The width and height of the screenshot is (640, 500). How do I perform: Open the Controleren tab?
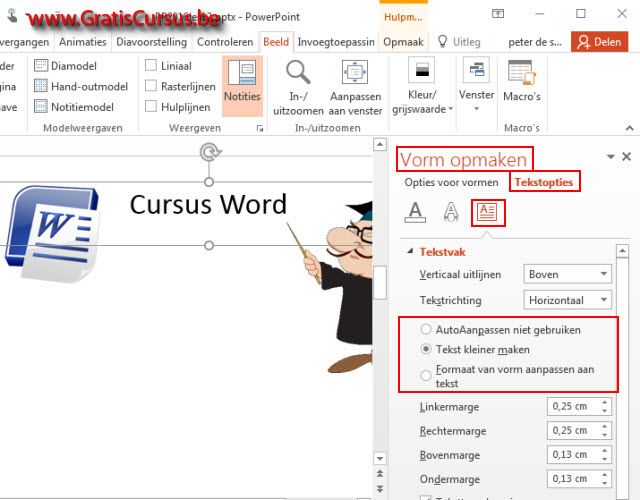(x=225, y=42)
